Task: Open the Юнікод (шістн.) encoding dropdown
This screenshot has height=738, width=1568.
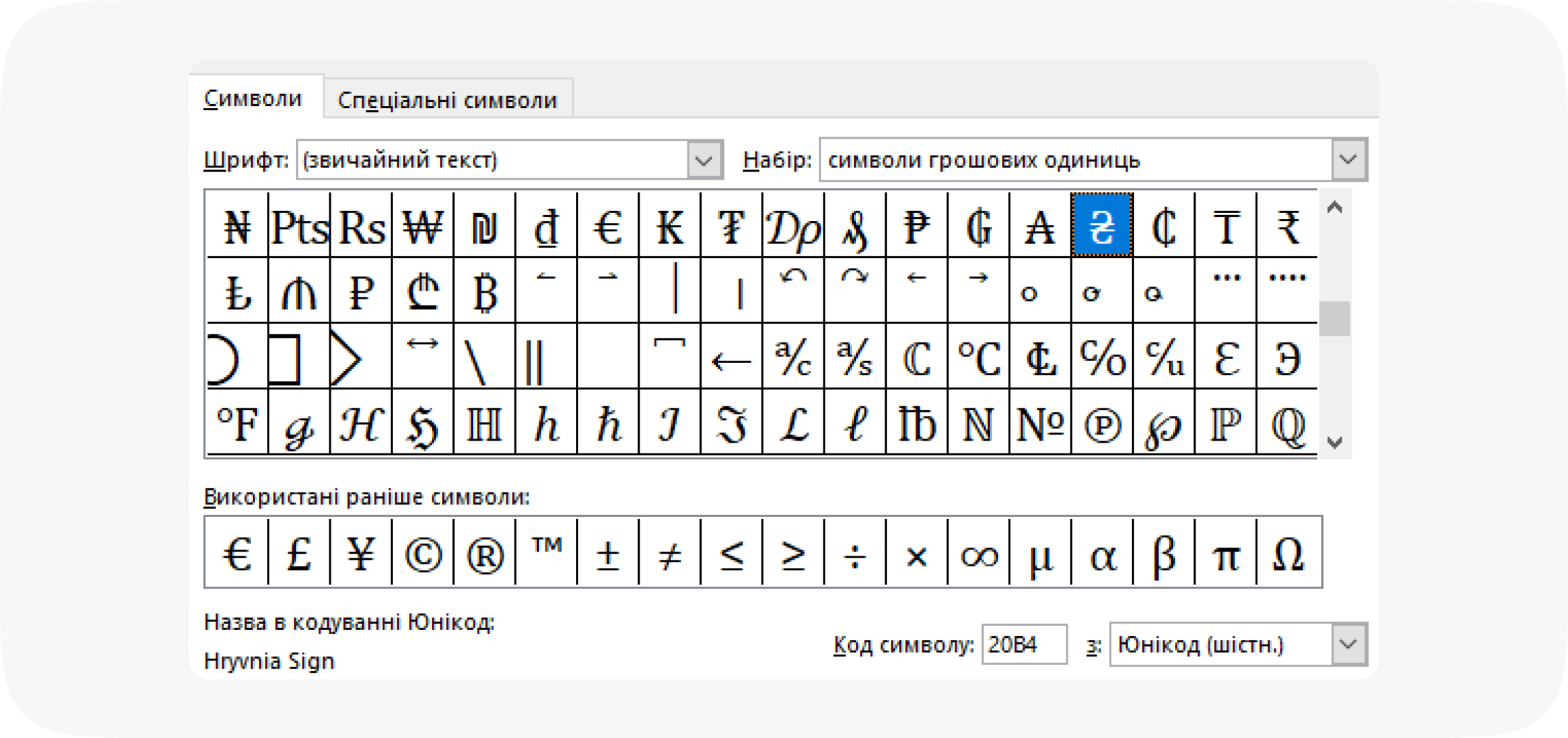Action: [1348, 644]
